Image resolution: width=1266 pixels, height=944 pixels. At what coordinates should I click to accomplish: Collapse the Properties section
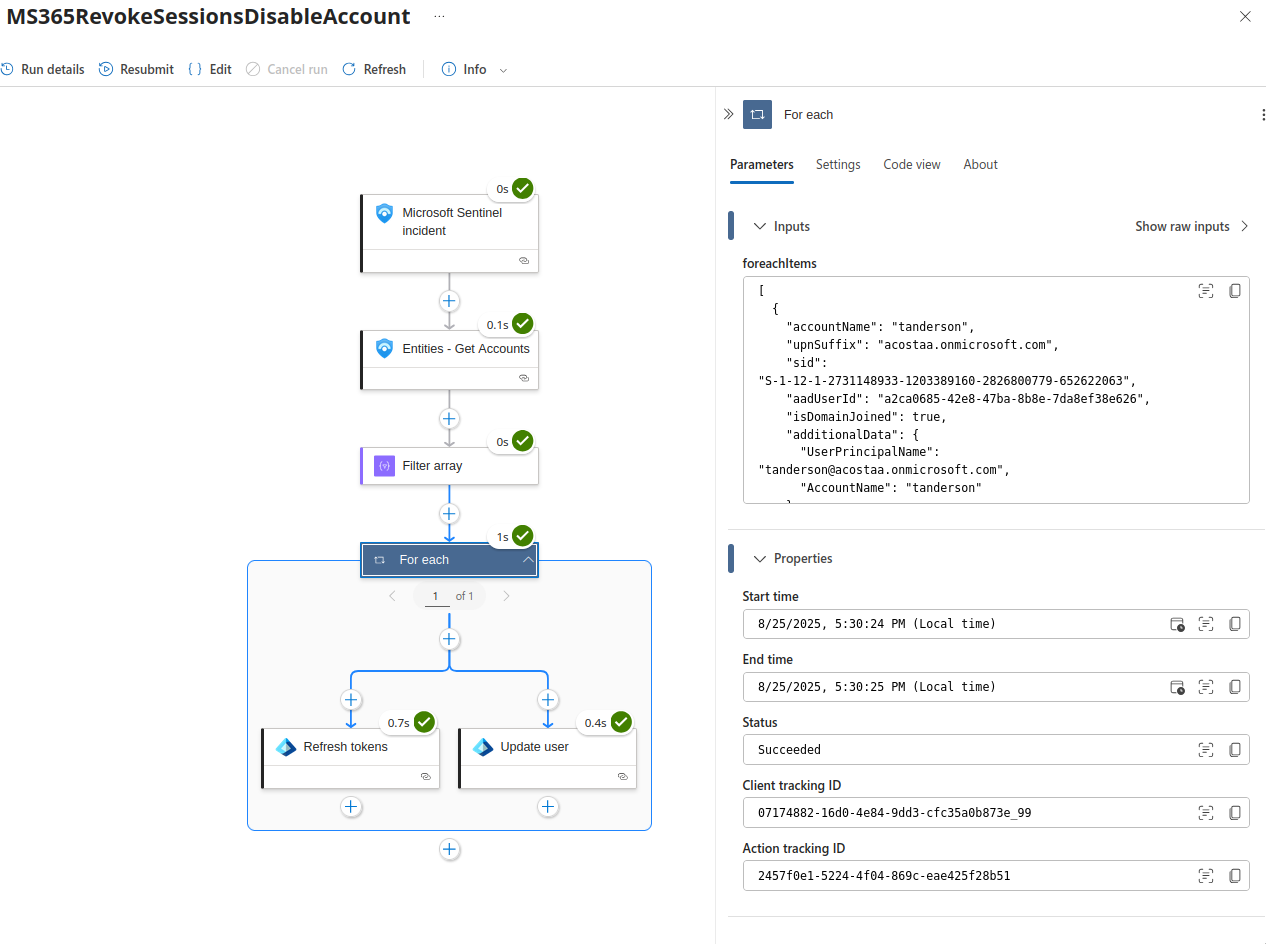point(760,558)
